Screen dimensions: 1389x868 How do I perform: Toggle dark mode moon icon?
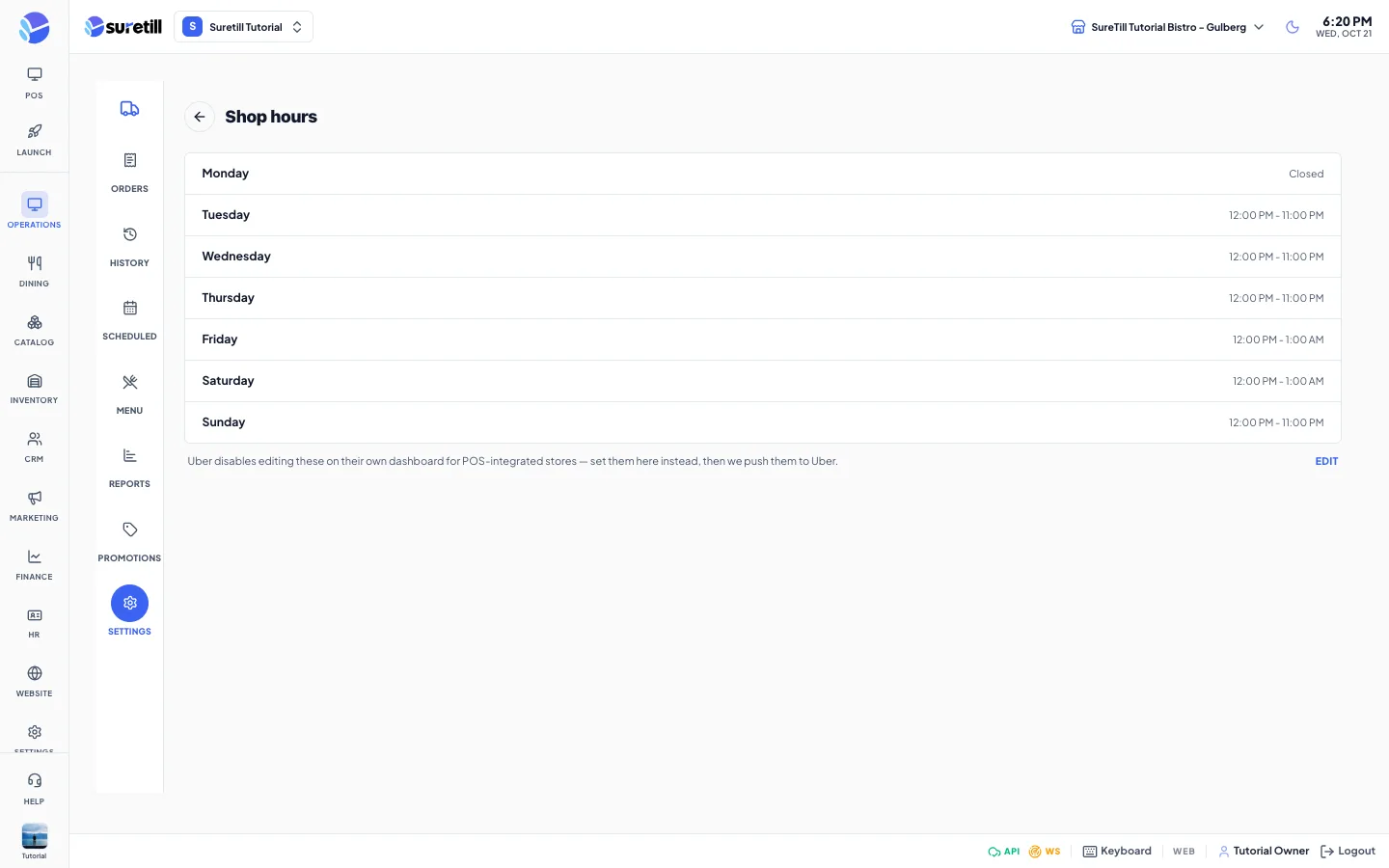pos(1293,27)
